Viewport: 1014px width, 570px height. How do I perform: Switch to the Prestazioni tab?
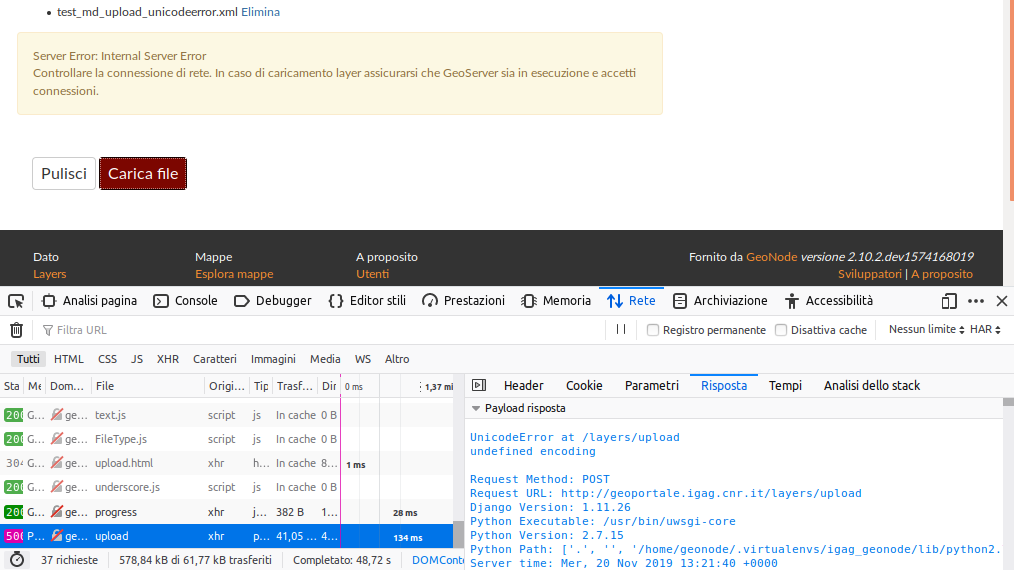pos(464,301)
